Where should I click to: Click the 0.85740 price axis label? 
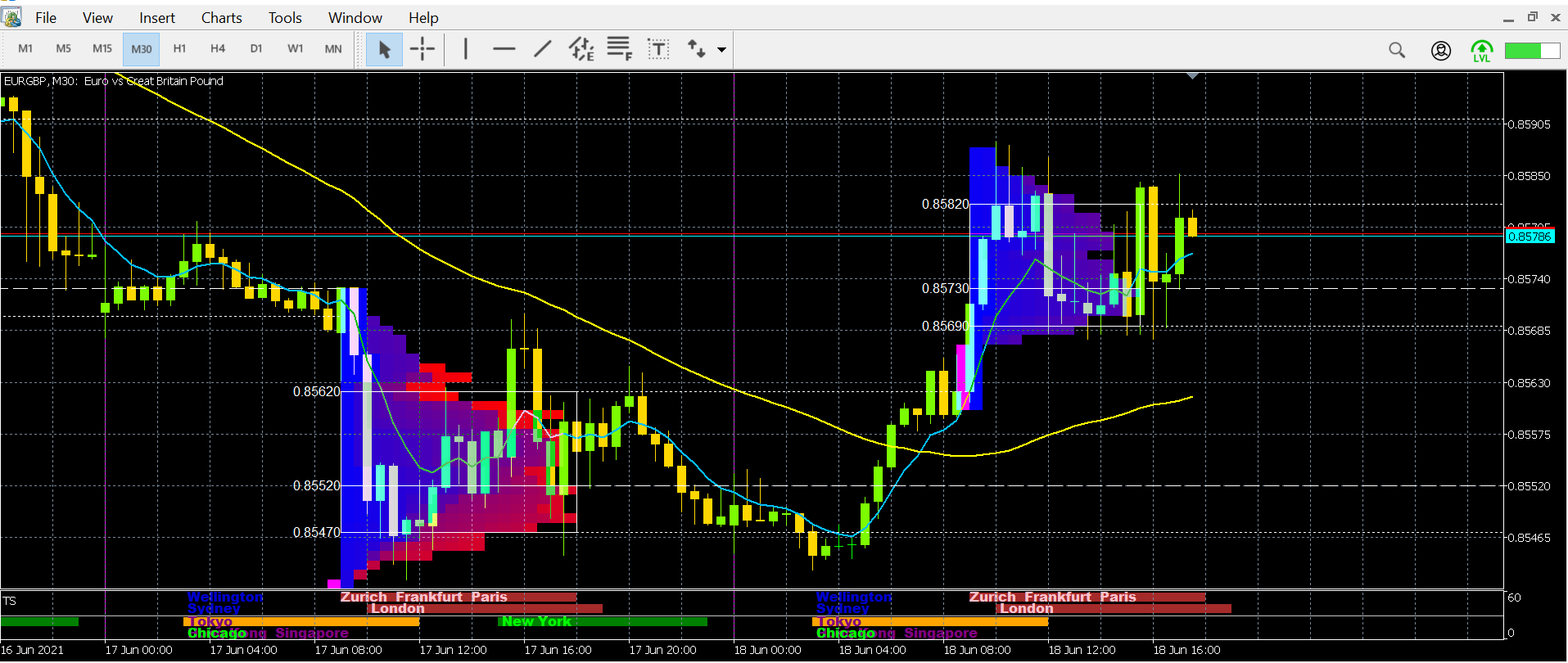point(1530,279)
